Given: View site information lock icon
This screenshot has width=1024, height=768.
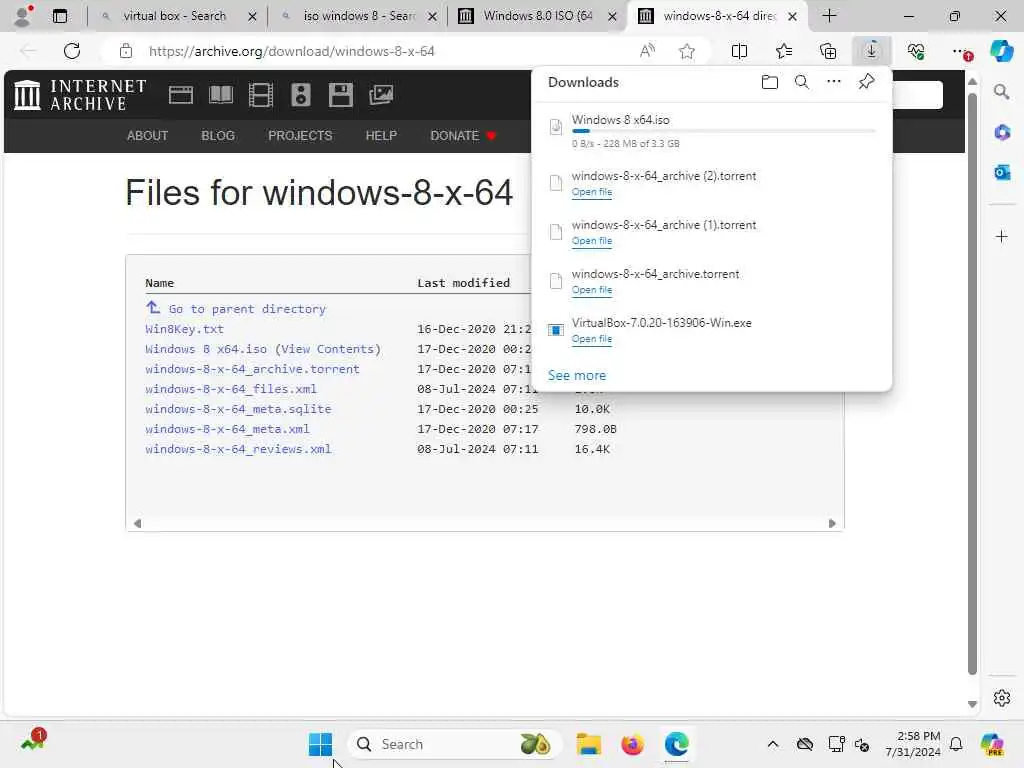Looking at the screenshot, I should point(126,51).
